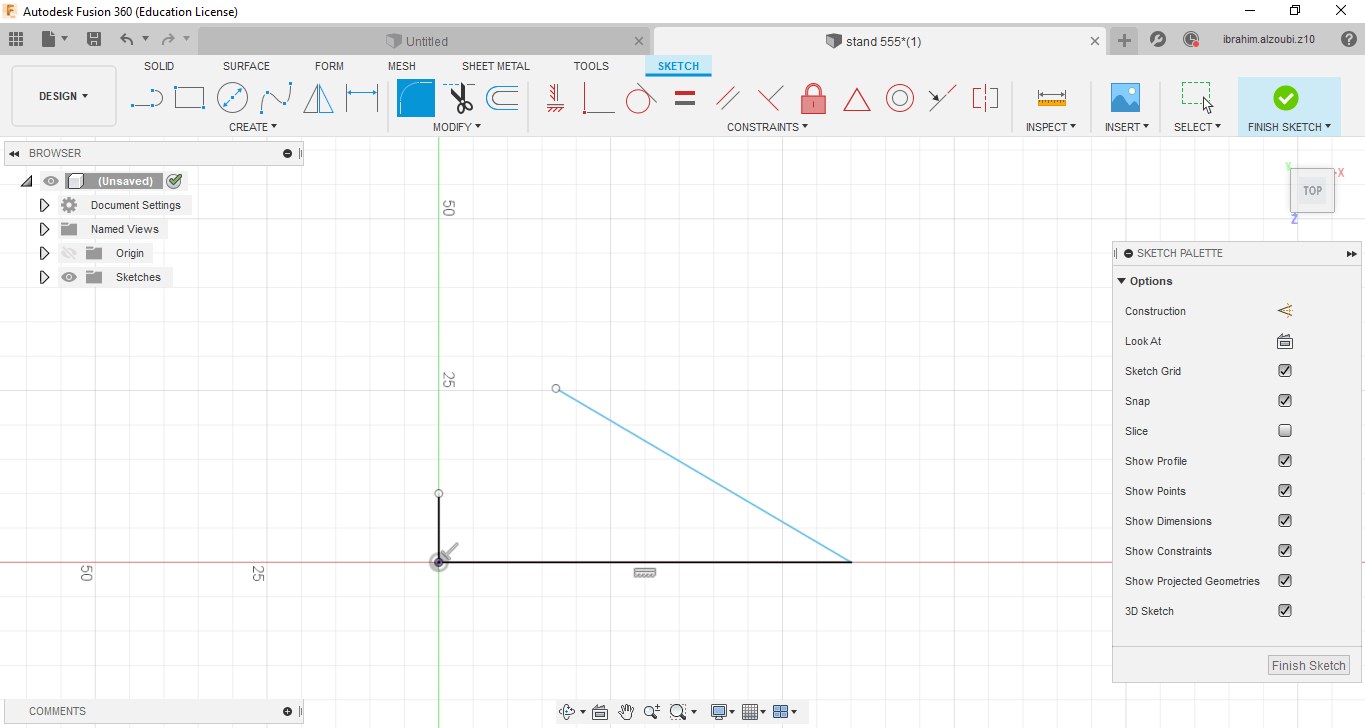The height and width of the screenshot is (728, 1365).
Task: Open the CREATE dropdown menu
Action: click(253, 127)
